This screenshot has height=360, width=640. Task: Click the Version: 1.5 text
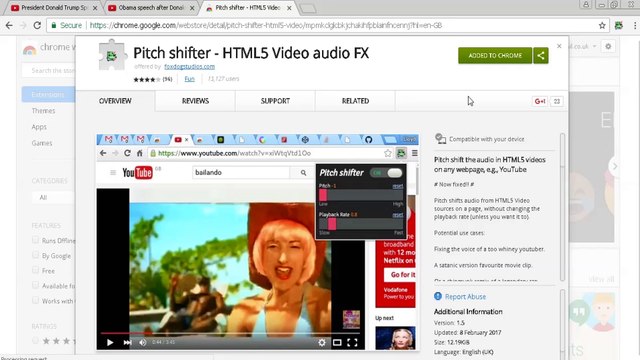tap(449, 322)
